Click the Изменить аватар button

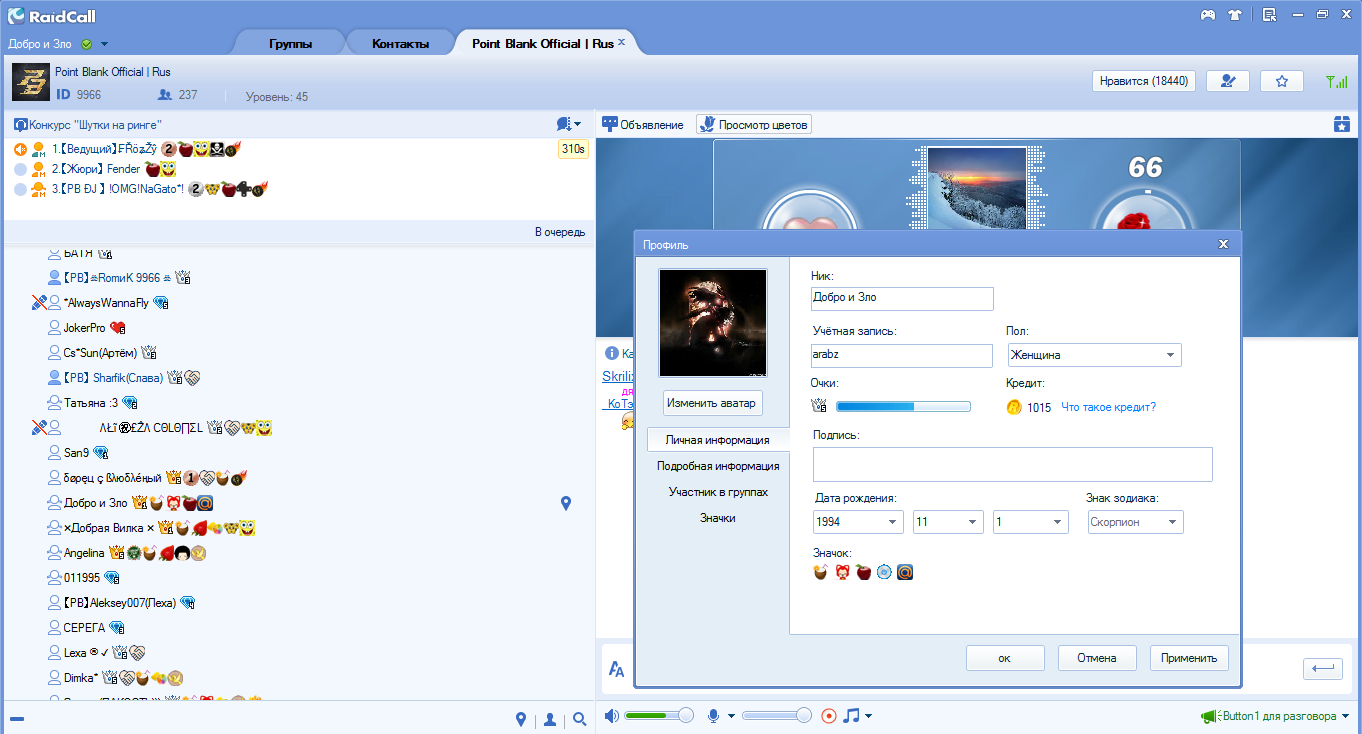point(713,403)
